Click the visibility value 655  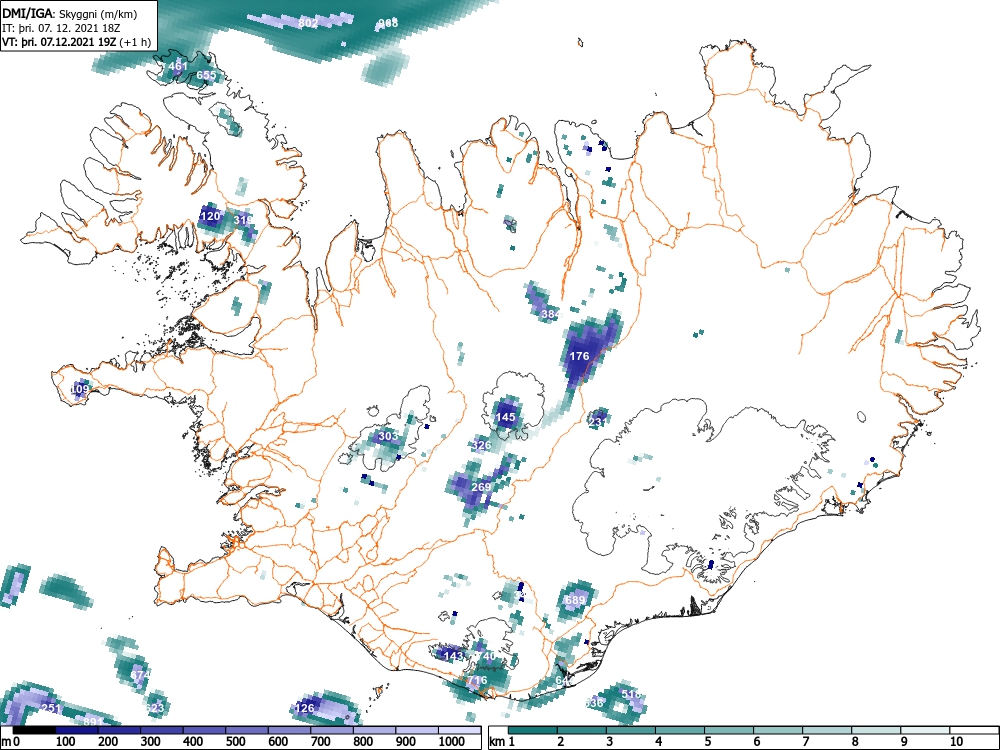click(x=206, y=75)
